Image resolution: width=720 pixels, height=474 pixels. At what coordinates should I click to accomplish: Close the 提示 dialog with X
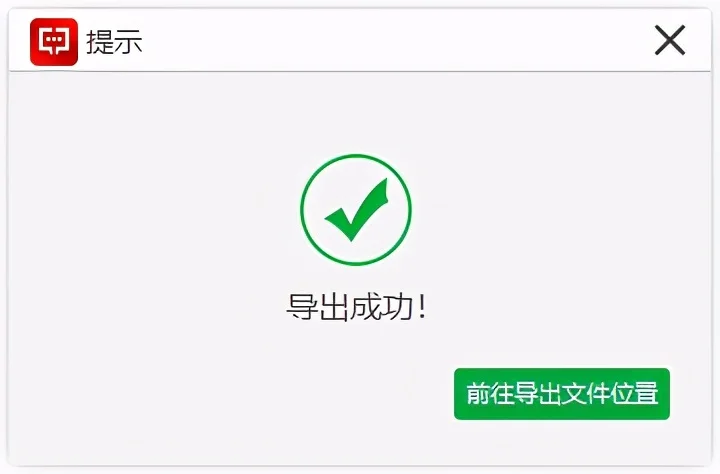click(x=669, y=40)
